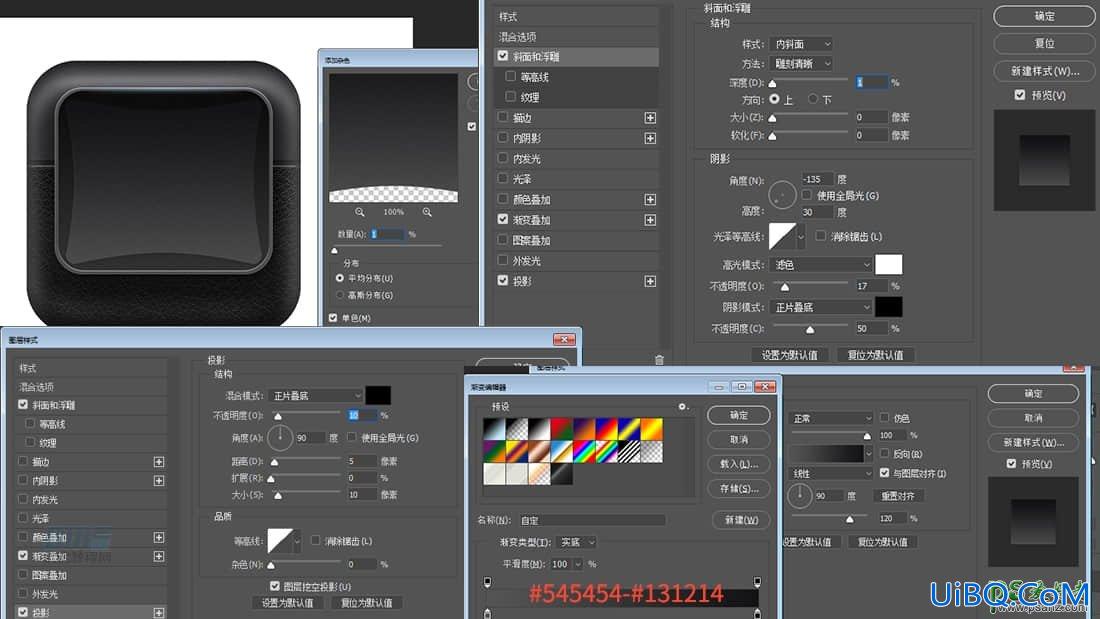Image resolution: width=1100 pixels, height=619 pixels.
Task: Click 杂色 slider handle in Drop Shadow
Action: [x=271, y=566]
